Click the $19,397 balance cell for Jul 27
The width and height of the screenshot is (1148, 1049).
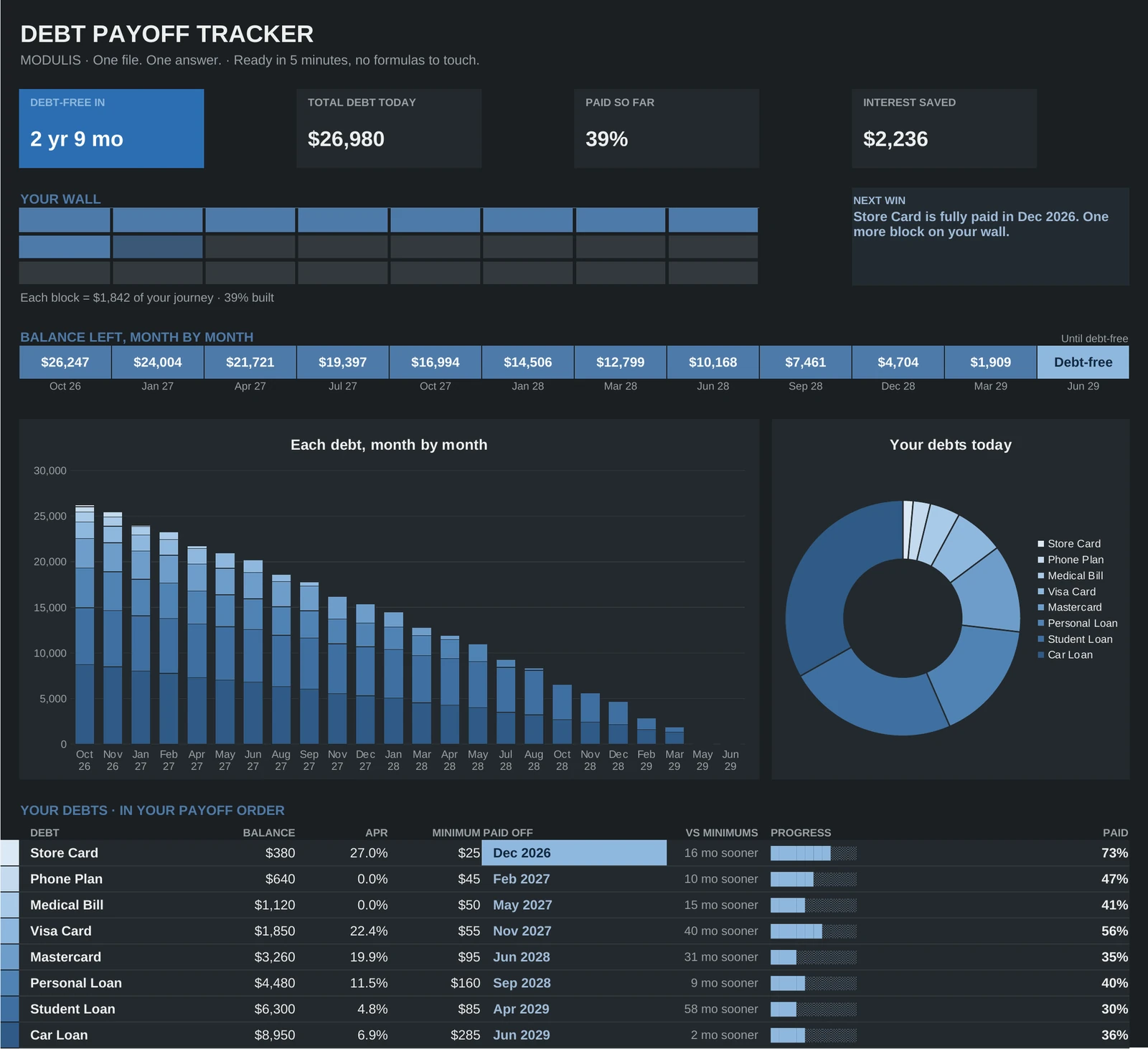[343, 362]
